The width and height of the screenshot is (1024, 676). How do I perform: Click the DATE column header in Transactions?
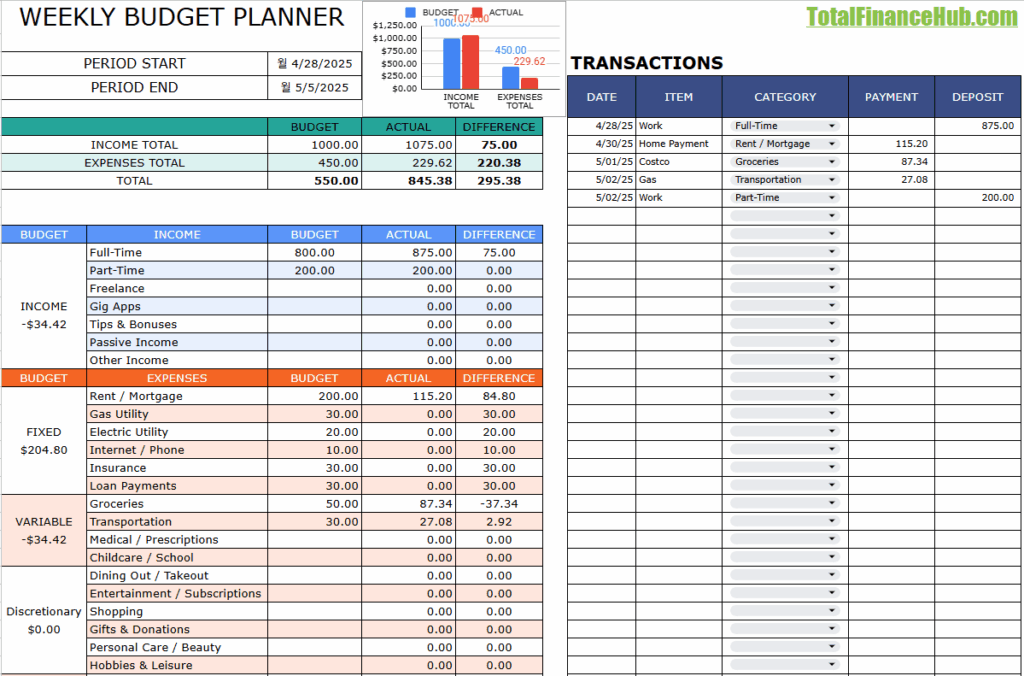[601, 97]
